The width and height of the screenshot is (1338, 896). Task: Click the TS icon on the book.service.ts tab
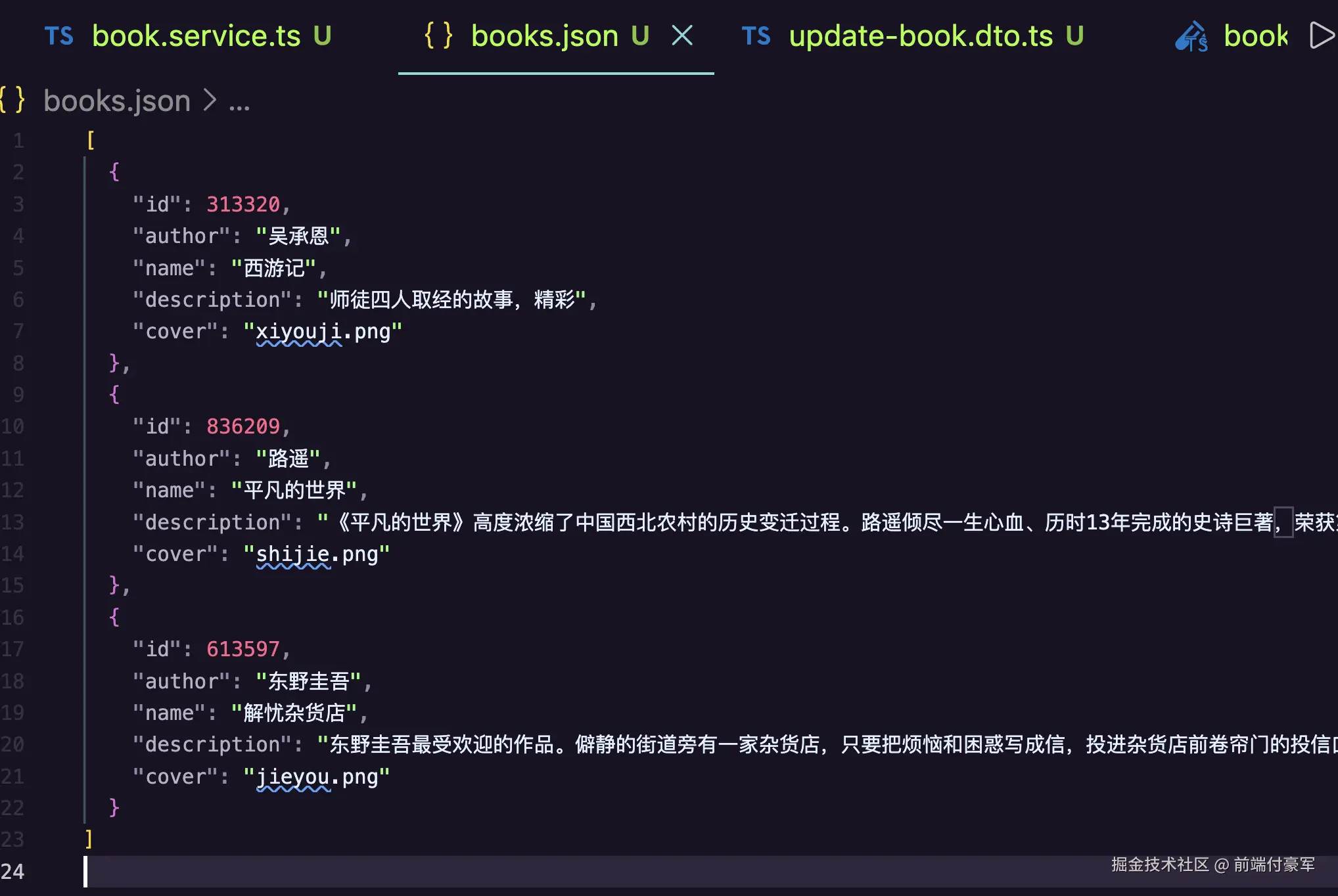click(x=58, y=36)
